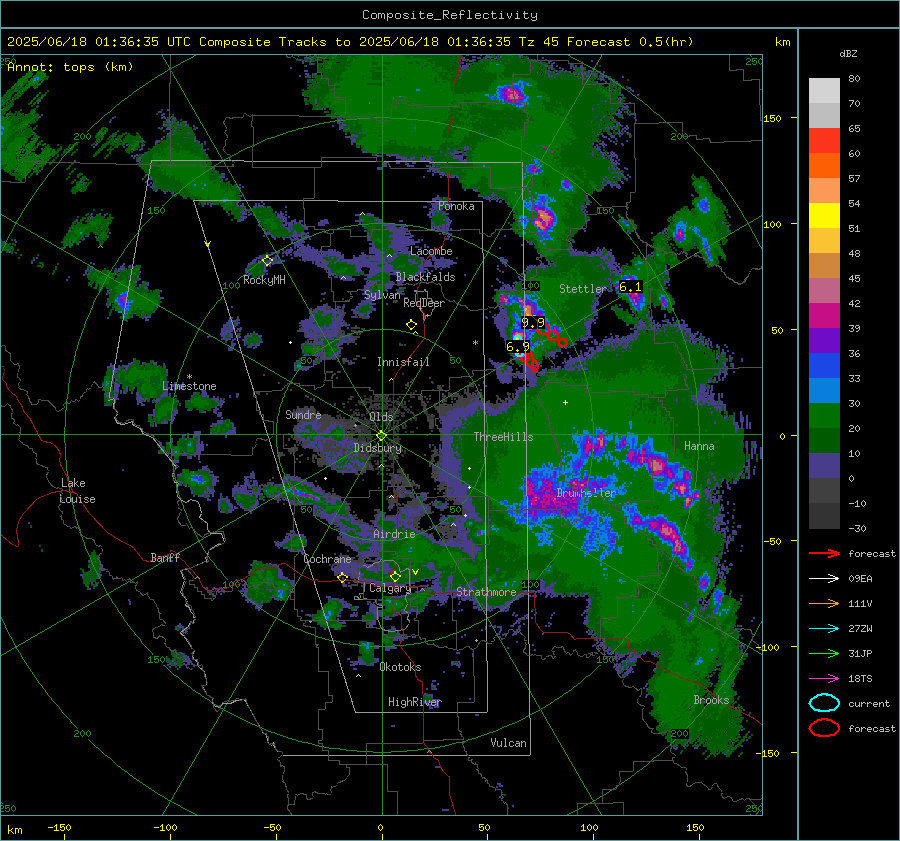The height and width of the screenshot is (841, 900).
Task: Click the ThreeHills label
Action: point(503,437)
